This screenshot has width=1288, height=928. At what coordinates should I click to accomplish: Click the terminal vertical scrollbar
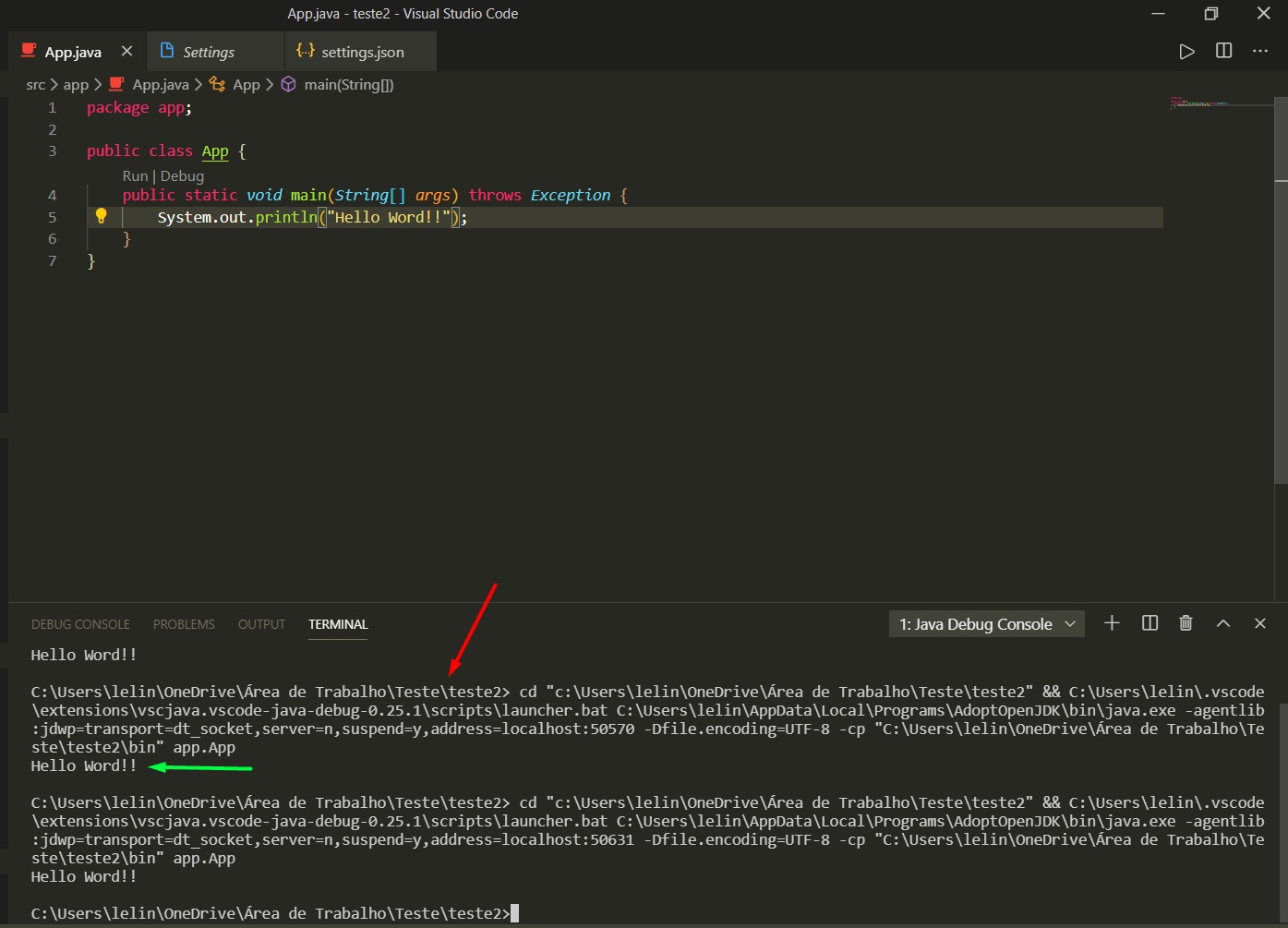click(x=1282, y=813)
